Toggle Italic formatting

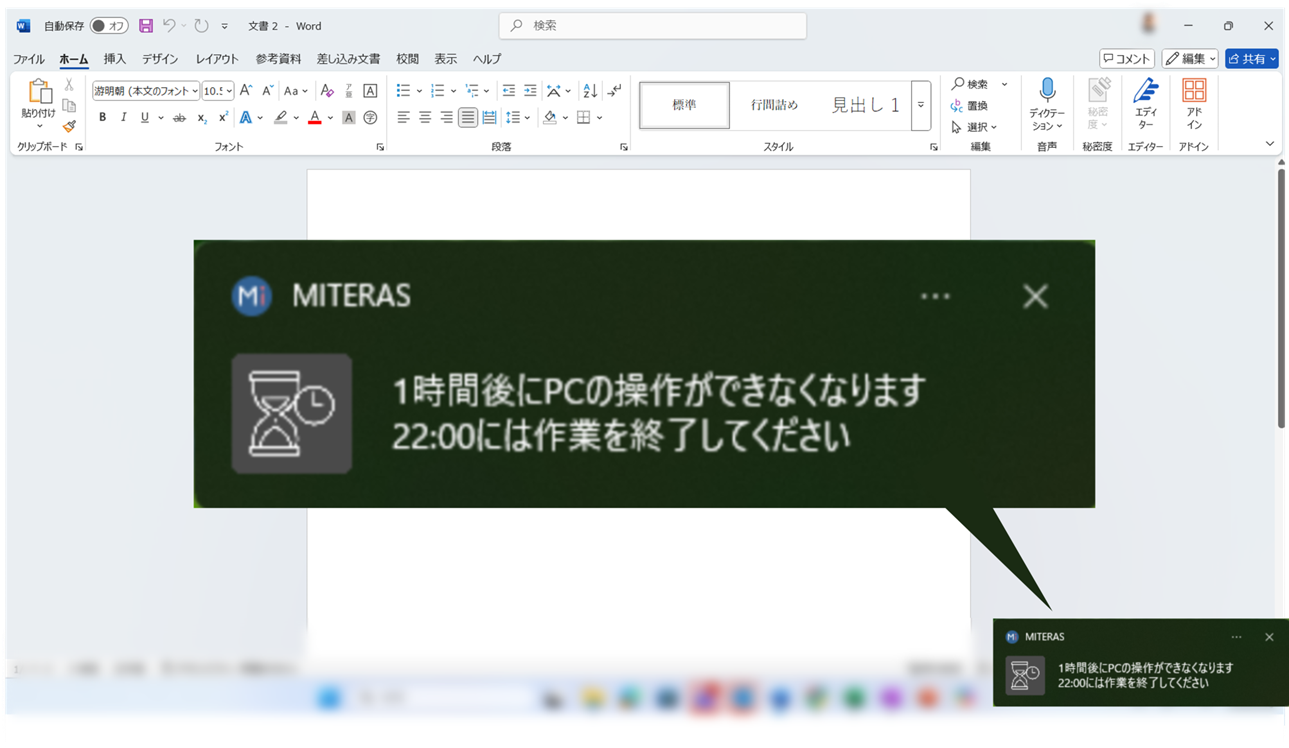tap(124, 118)
